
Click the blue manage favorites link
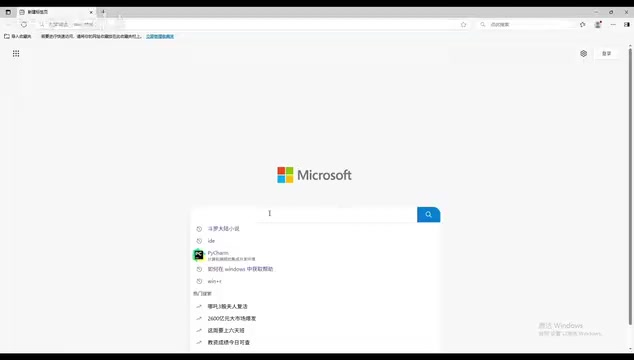point(160,36)
